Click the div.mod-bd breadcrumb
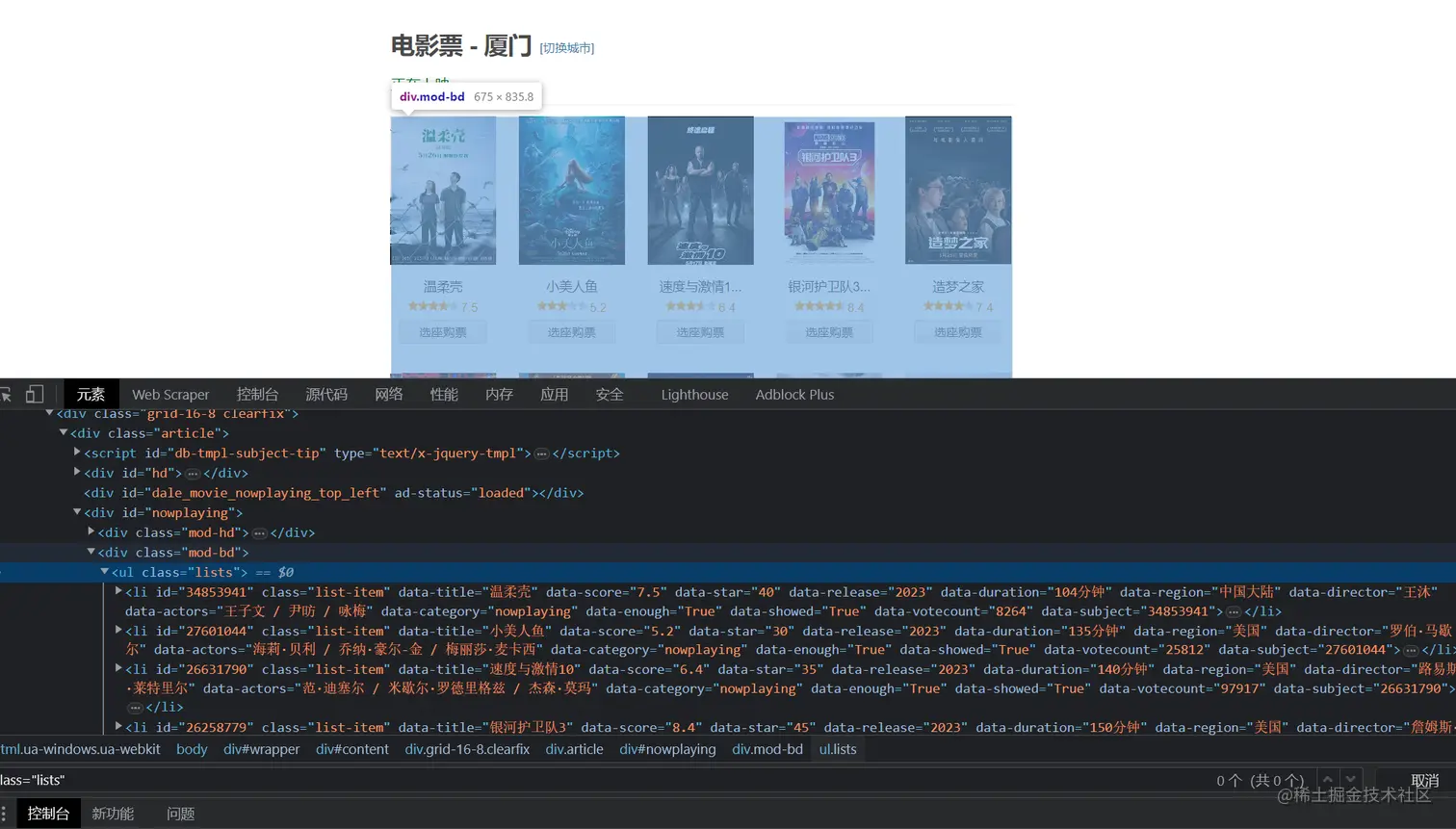Screen dimensions: 1456x829 pyautogui.click(x=767, y=749)
